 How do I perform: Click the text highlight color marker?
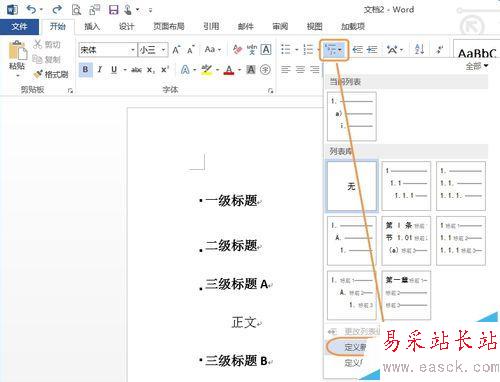[x=206, y=70]
